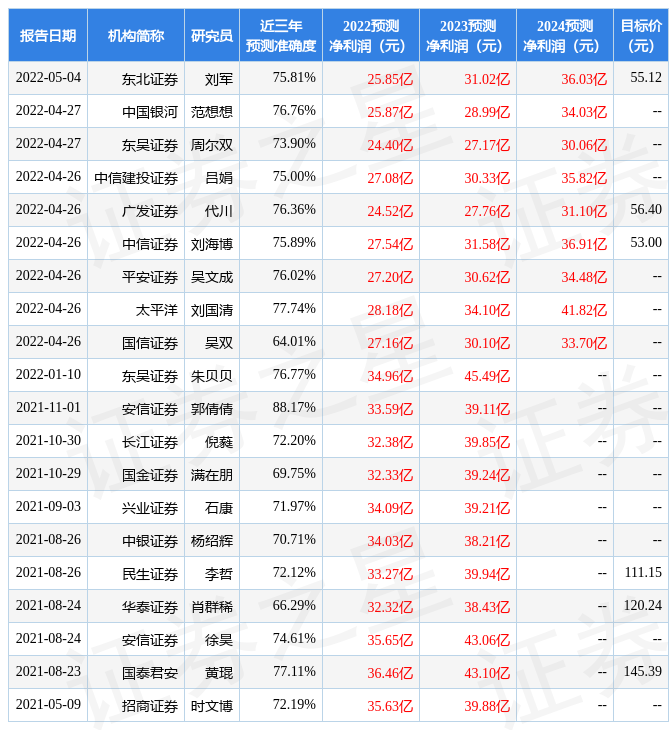Select the 中国银河 institution cell
This screenshot has height=730, width=669.
point(150,112)
